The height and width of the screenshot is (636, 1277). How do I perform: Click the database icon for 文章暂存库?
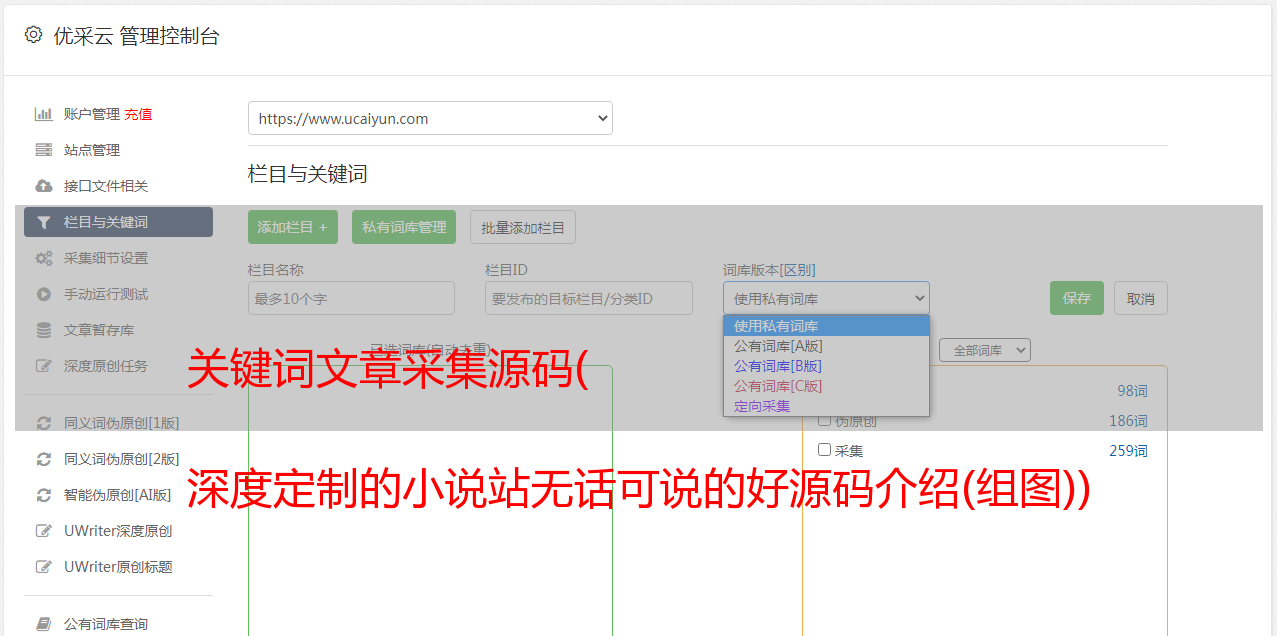tap(43, 330)
